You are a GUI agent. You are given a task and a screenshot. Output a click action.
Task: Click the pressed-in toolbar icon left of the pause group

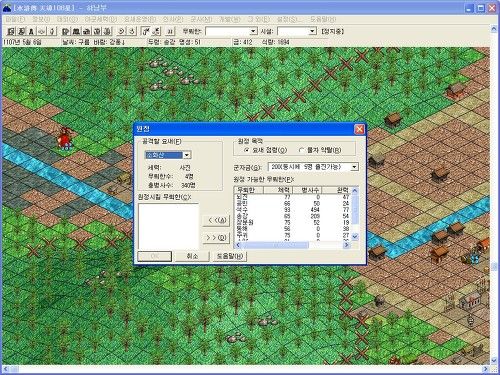[146, 31]
